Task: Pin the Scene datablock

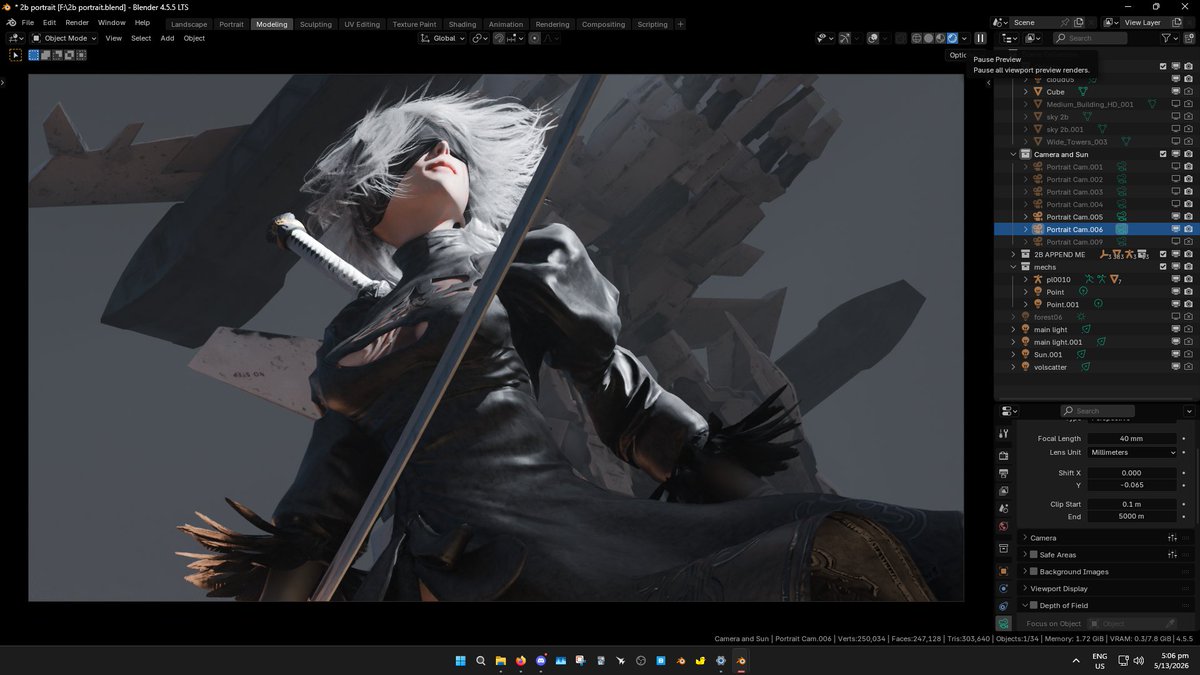Action: [x=1065, y=22]
